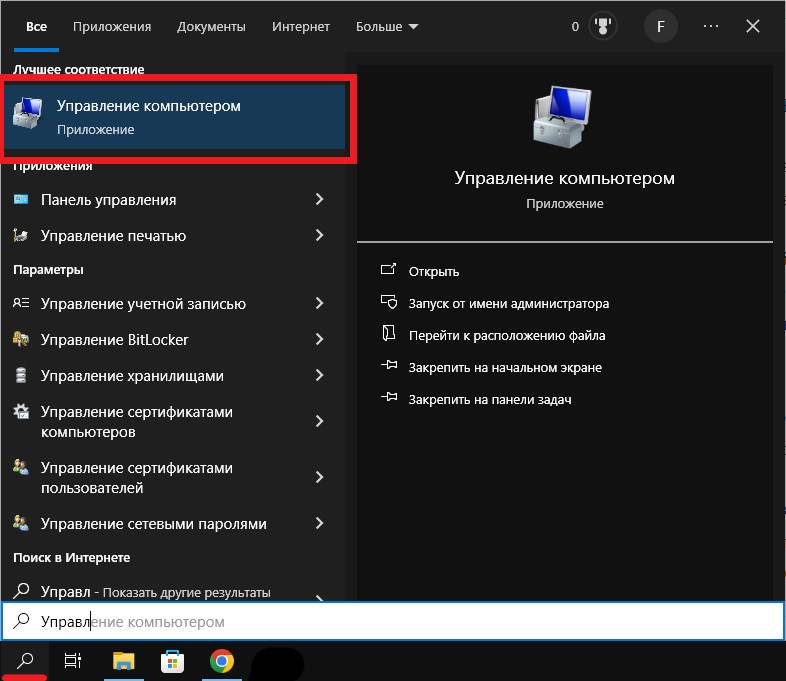
Task: Click Открыть in the right panel
Action: 433,271
